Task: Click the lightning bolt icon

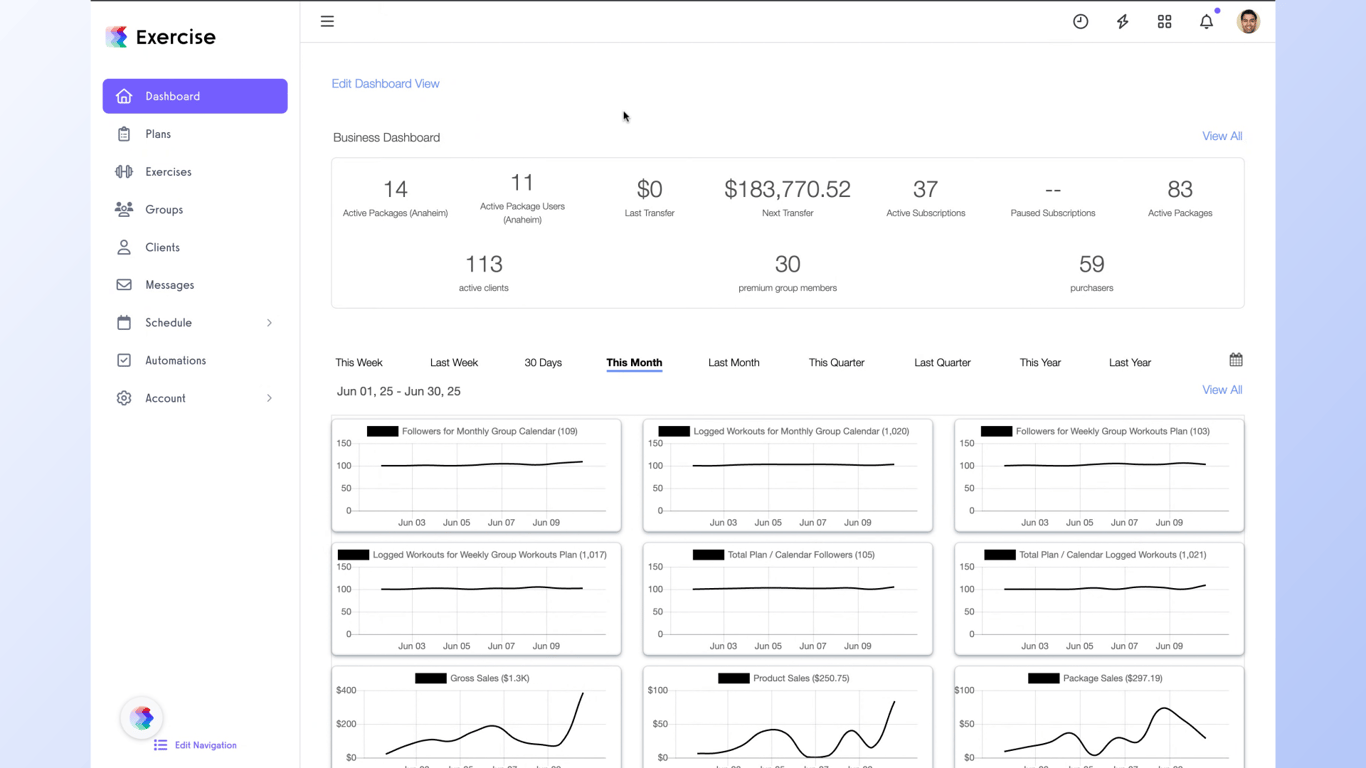Action: tap(1122, 21)
